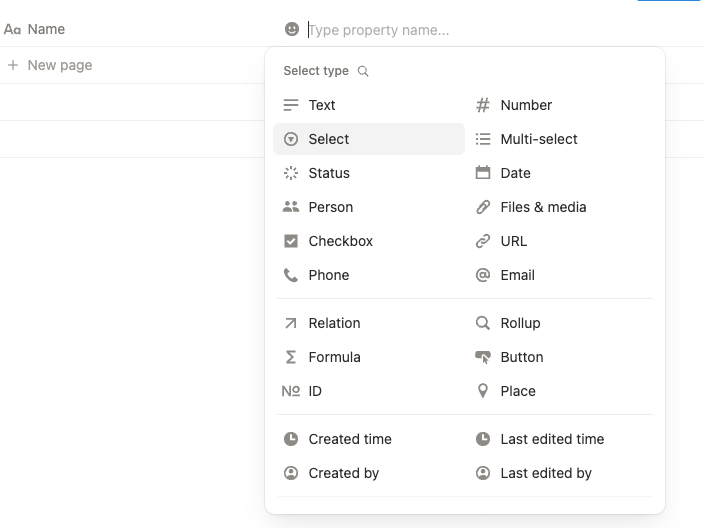
Task: Click the hash icon for Number
Action: [483, 105]
